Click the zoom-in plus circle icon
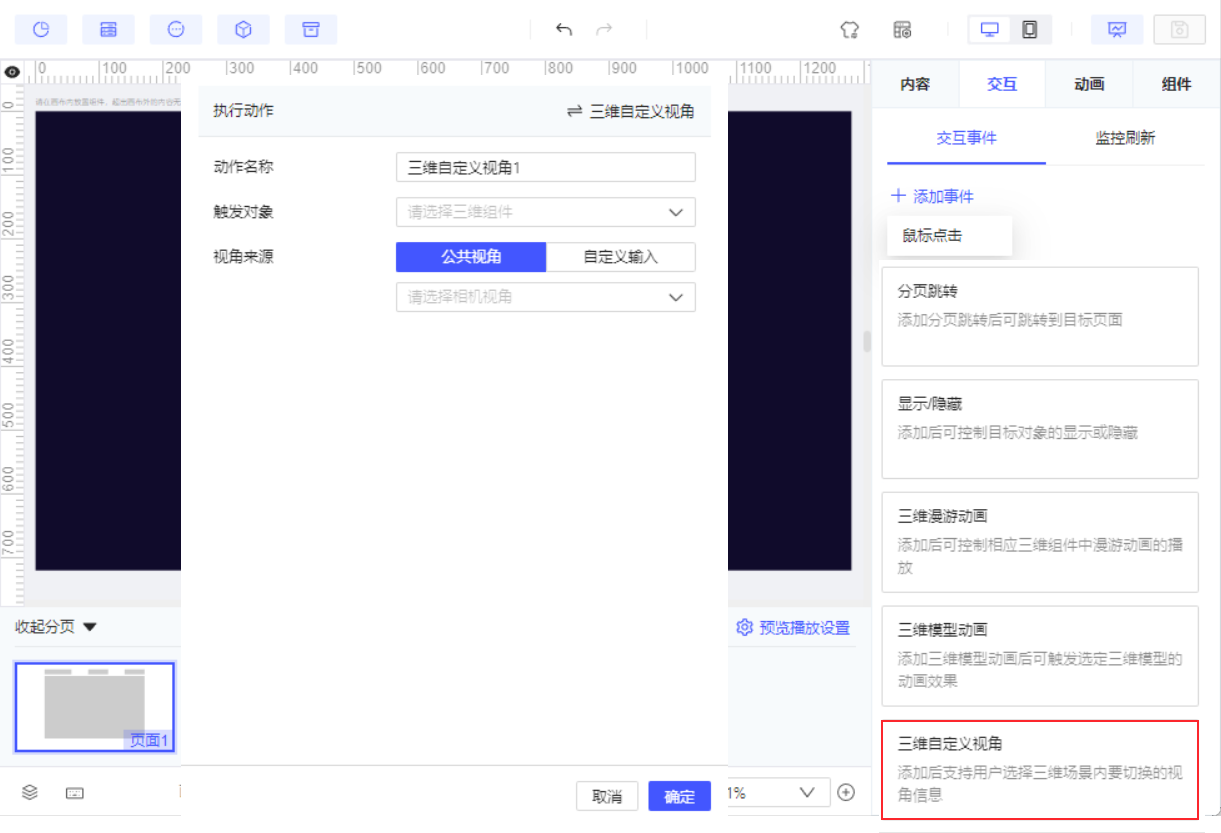 click(846, 792)
